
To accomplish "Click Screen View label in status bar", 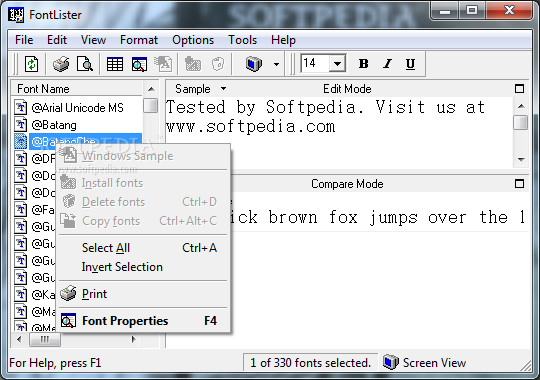I will click(434, 363).
